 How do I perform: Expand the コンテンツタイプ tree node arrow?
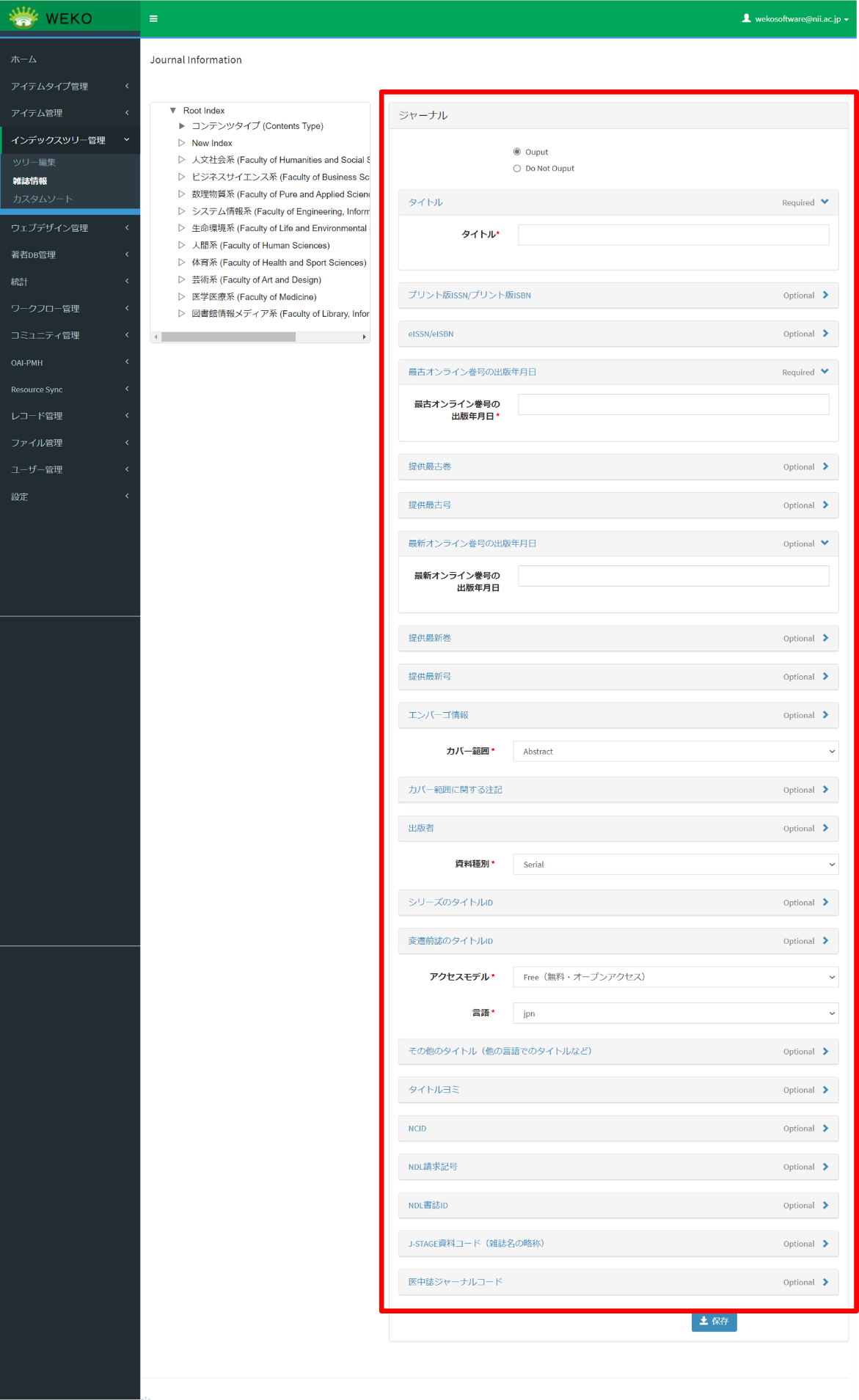tap(182, 126)
